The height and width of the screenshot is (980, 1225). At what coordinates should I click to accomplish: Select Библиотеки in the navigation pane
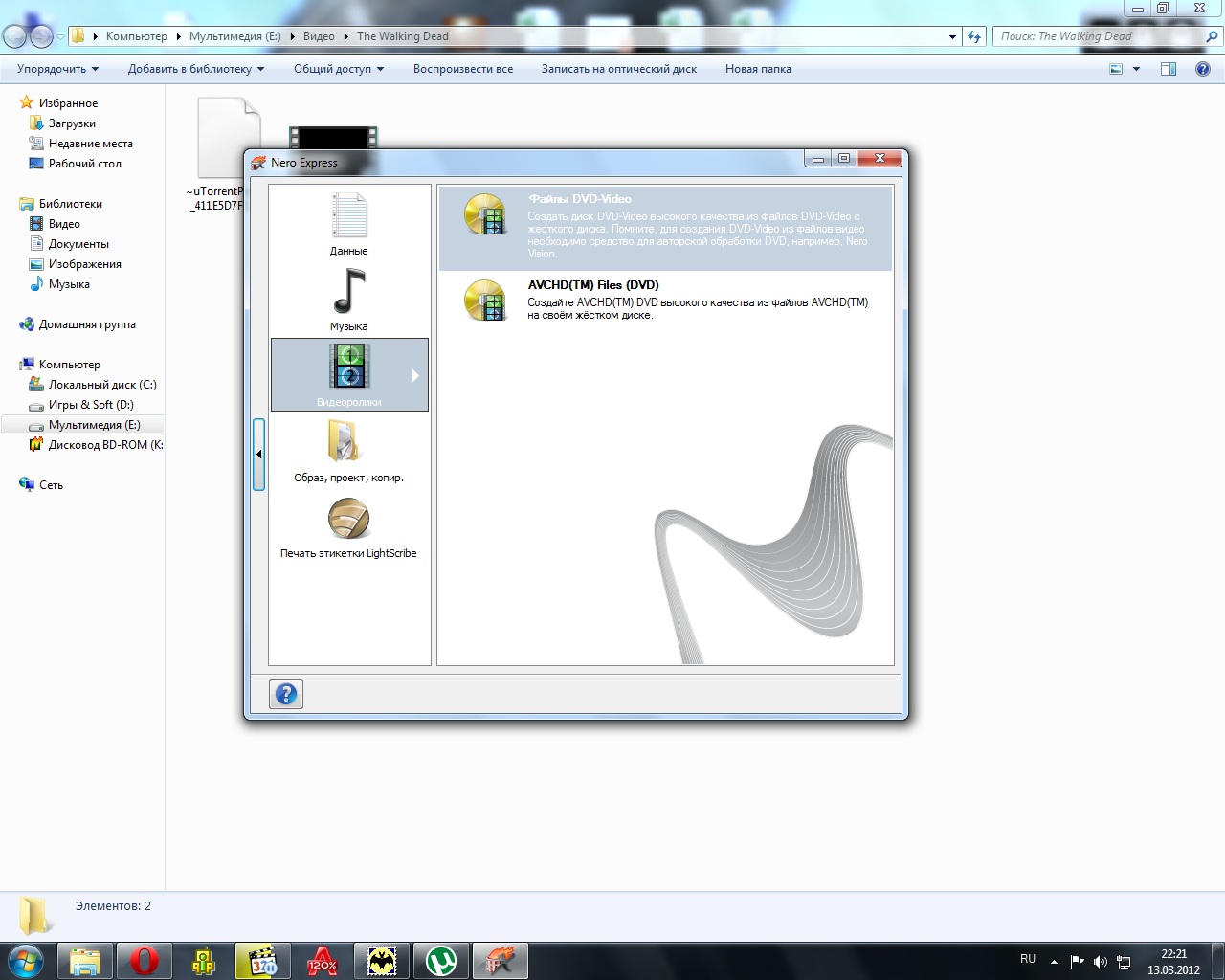coord(70,204)
